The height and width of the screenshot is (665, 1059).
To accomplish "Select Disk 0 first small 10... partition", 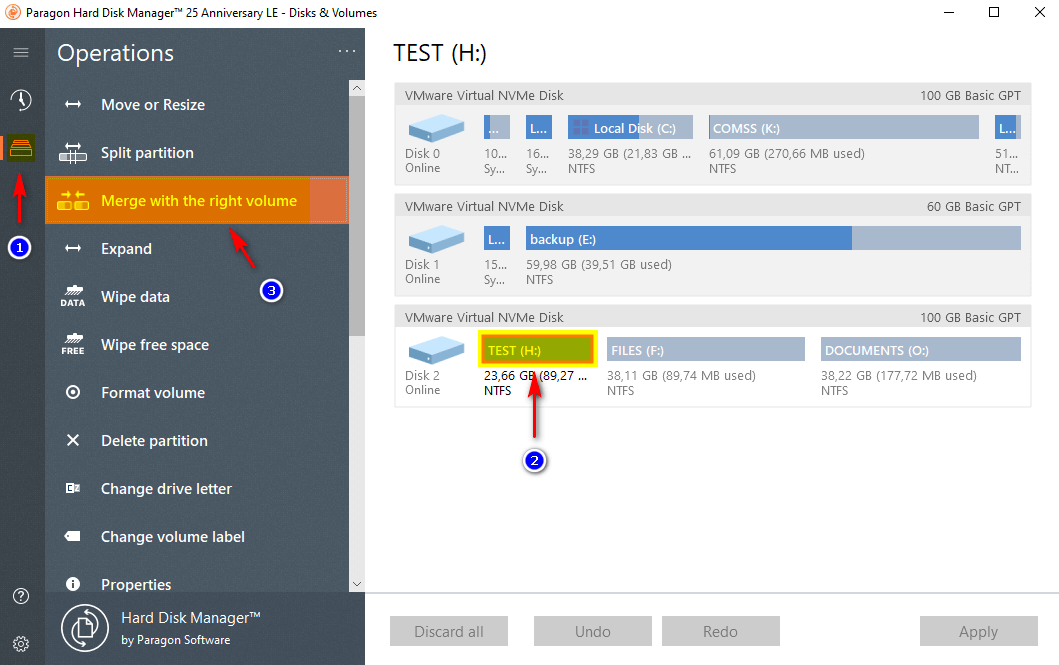I will pyautogui.click(x=496, y=128).
